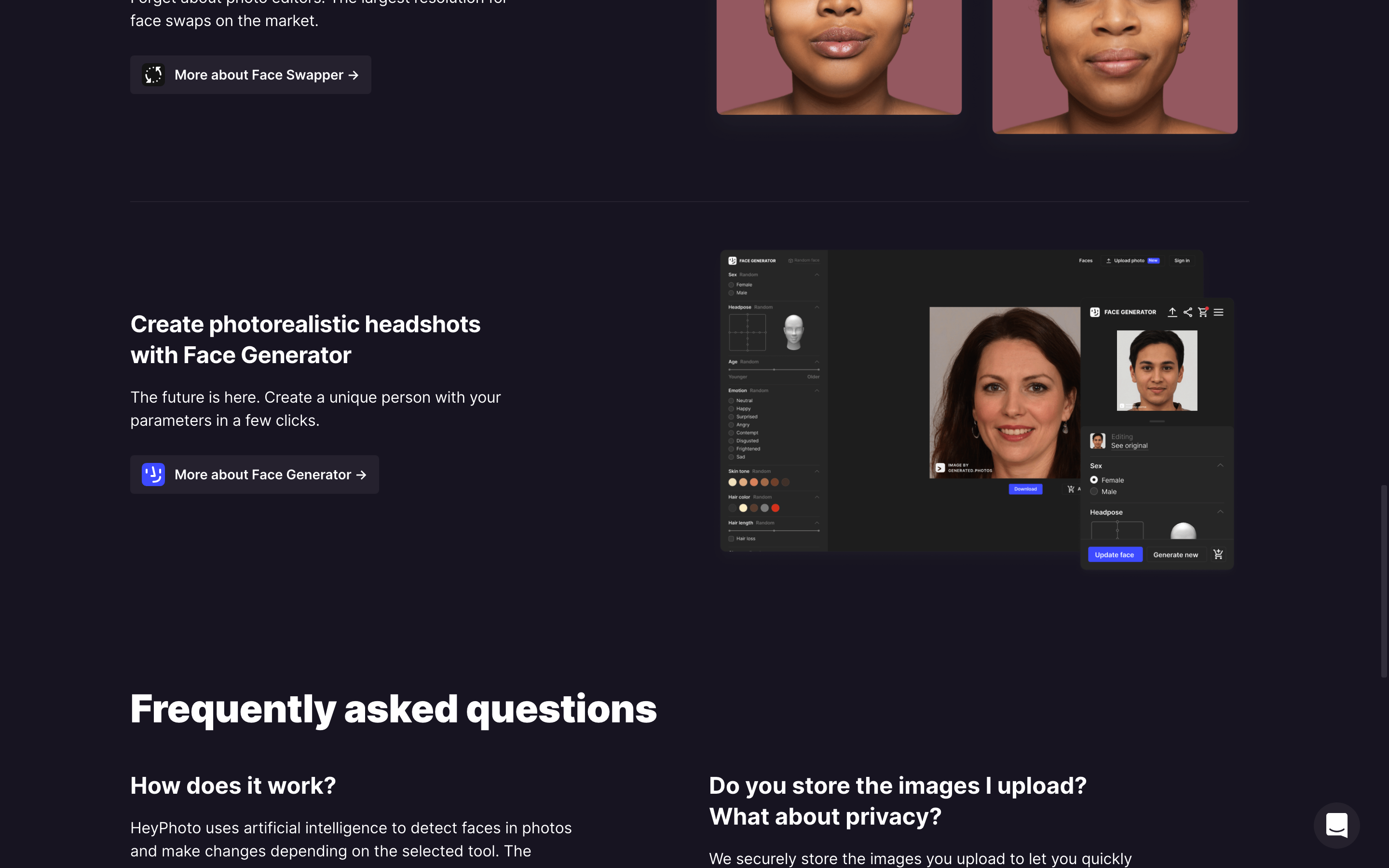The image size is (1389, 868).
Task: Click the Update face button
Action: pos(1115,555)
